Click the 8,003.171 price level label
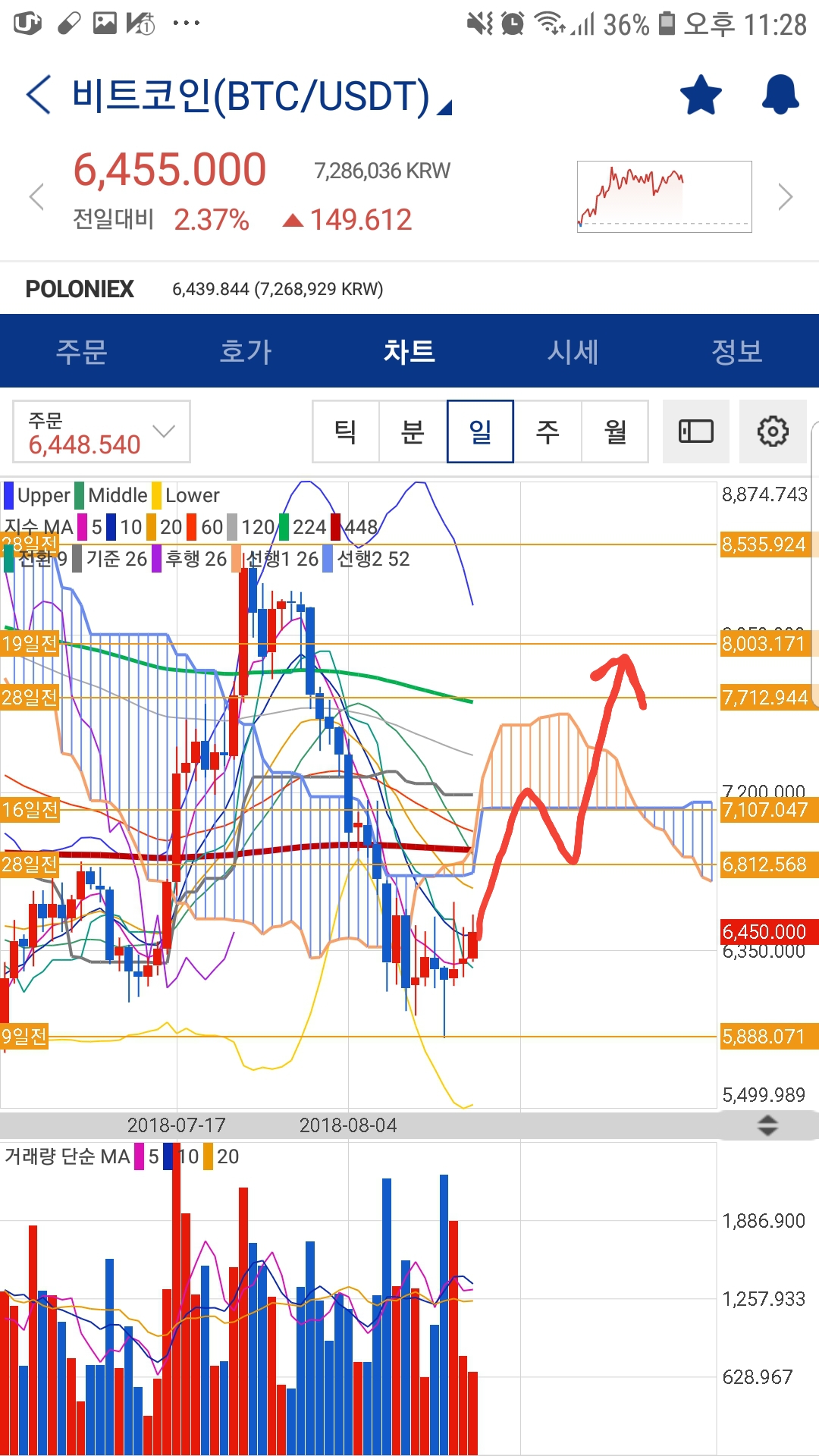The image size is (819, 1456). [768, 644]
